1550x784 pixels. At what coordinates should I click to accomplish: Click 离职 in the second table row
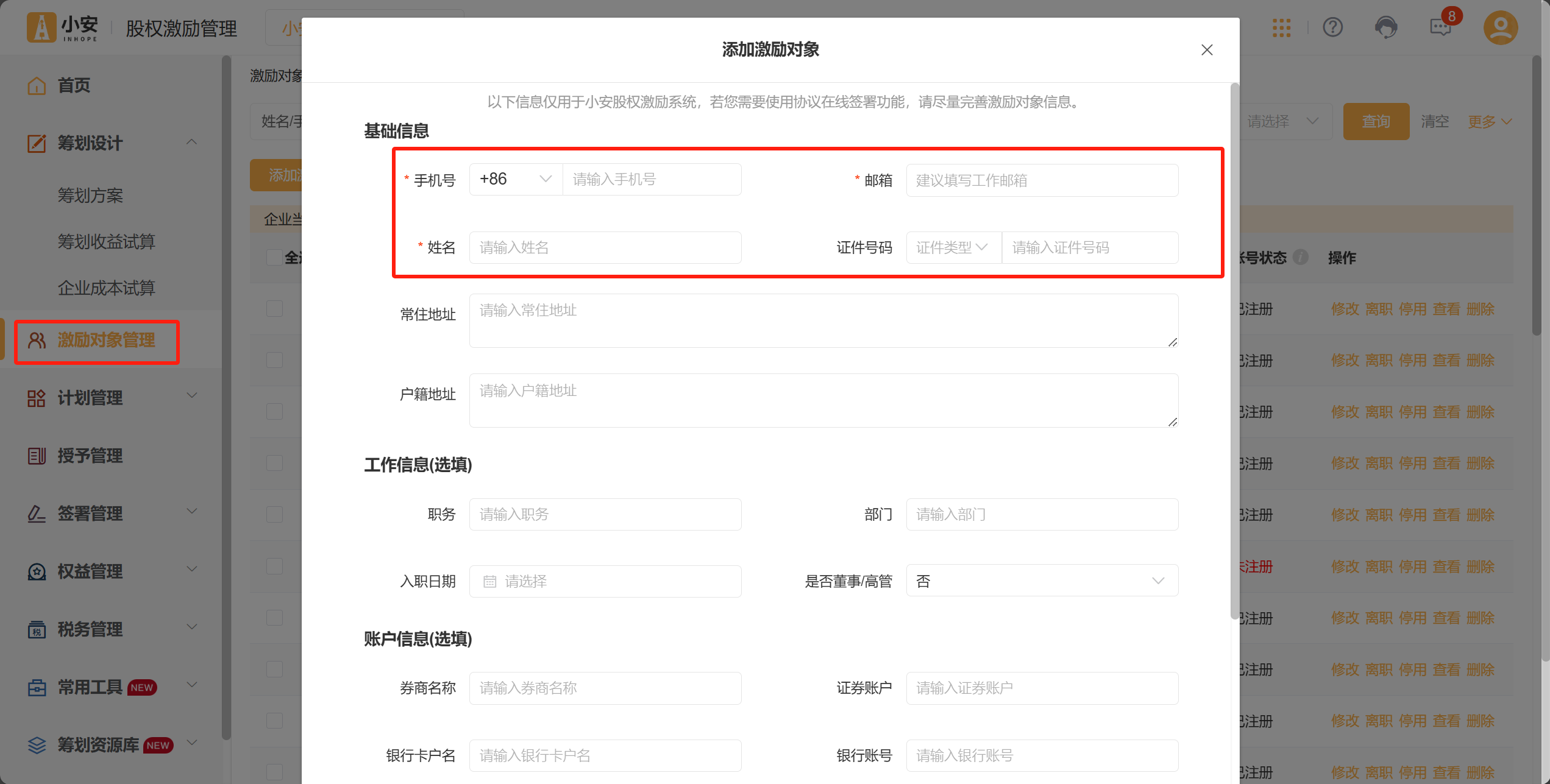[x=1379, y=361]
